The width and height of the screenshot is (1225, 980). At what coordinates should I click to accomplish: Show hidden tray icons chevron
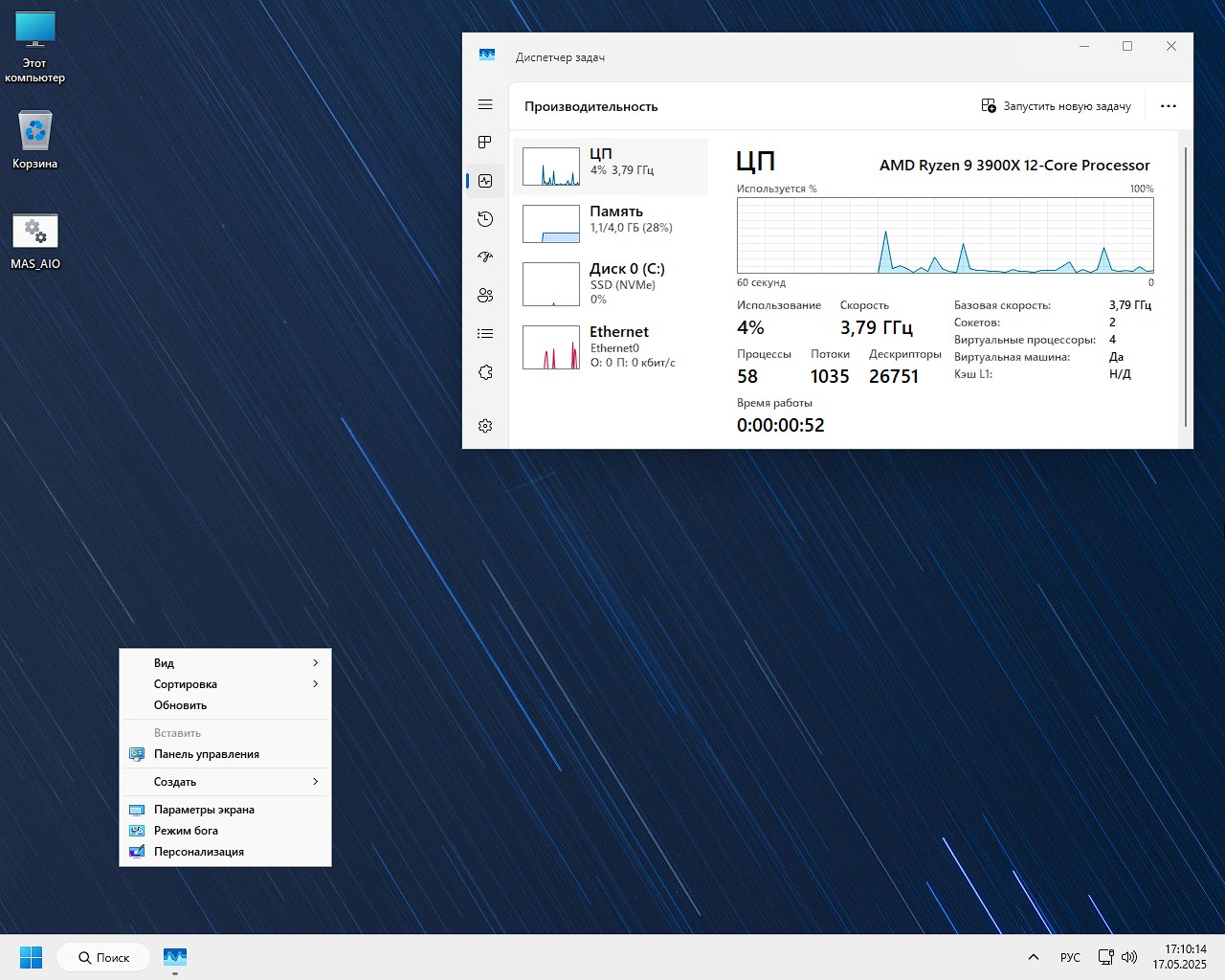(x=1034, y=957)
